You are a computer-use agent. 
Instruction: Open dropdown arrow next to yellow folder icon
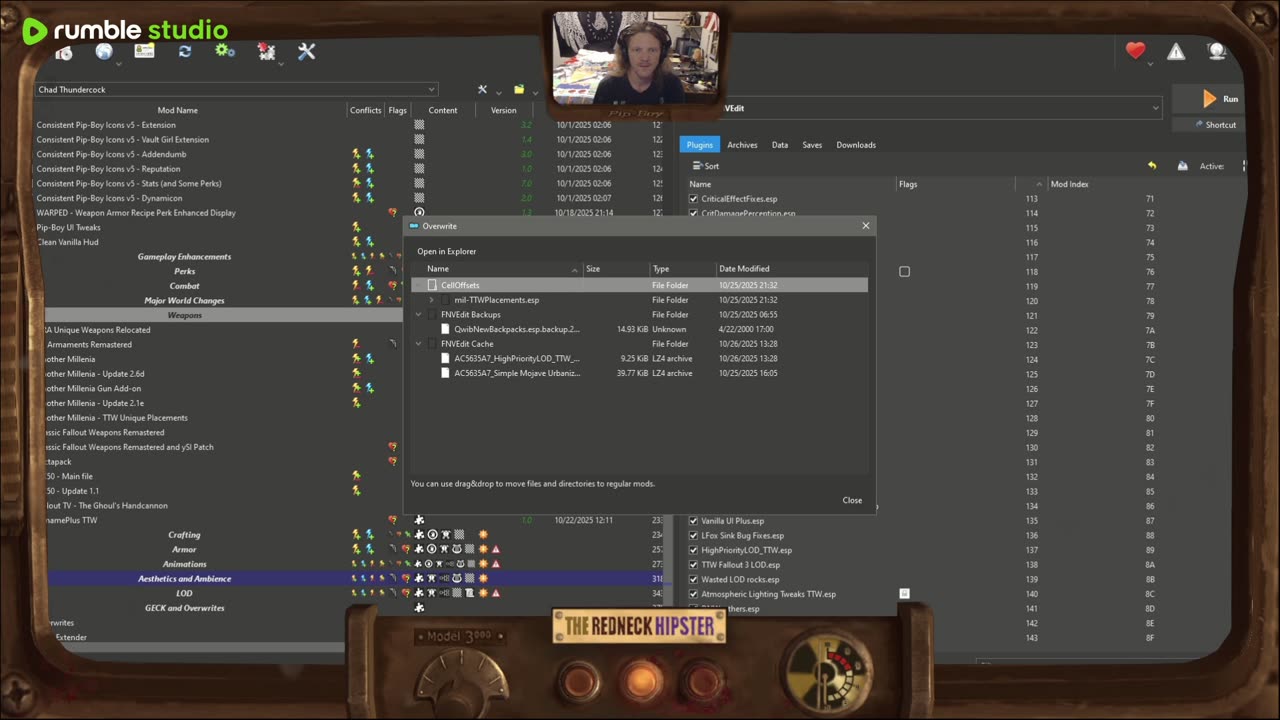point(535,93)
